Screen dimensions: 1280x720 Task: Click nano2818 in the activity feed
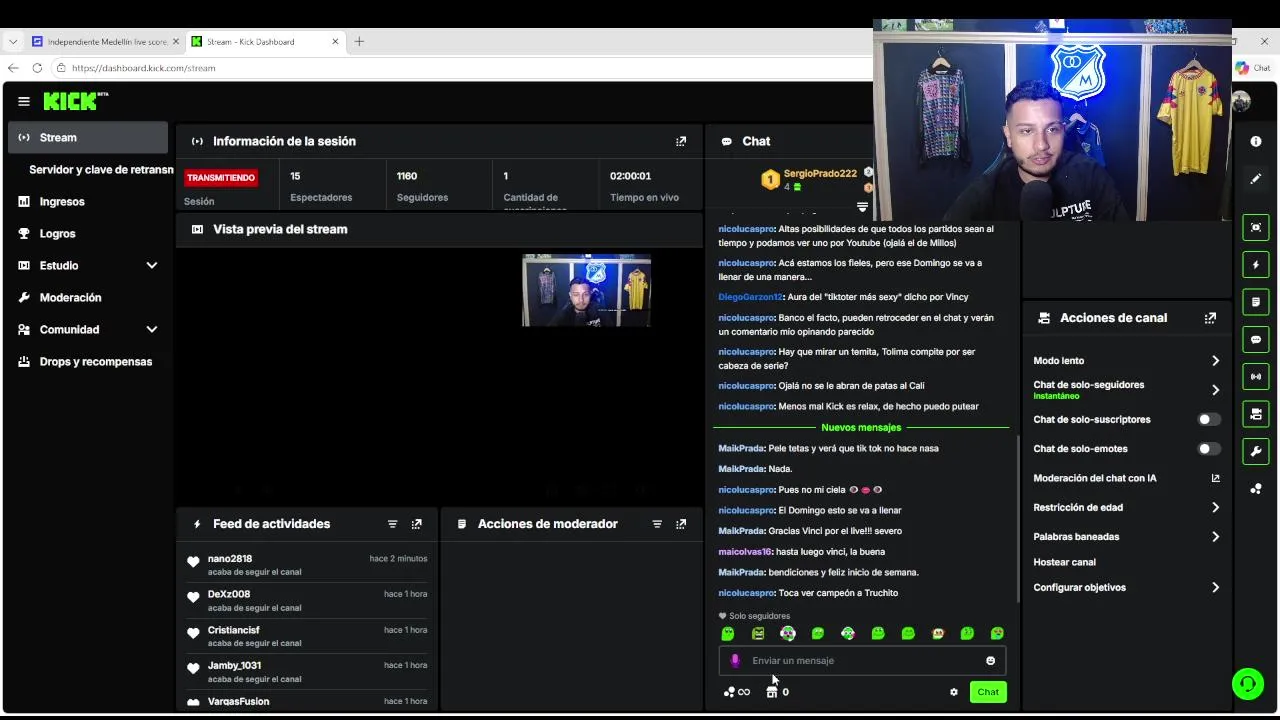[x=230, y=559]
